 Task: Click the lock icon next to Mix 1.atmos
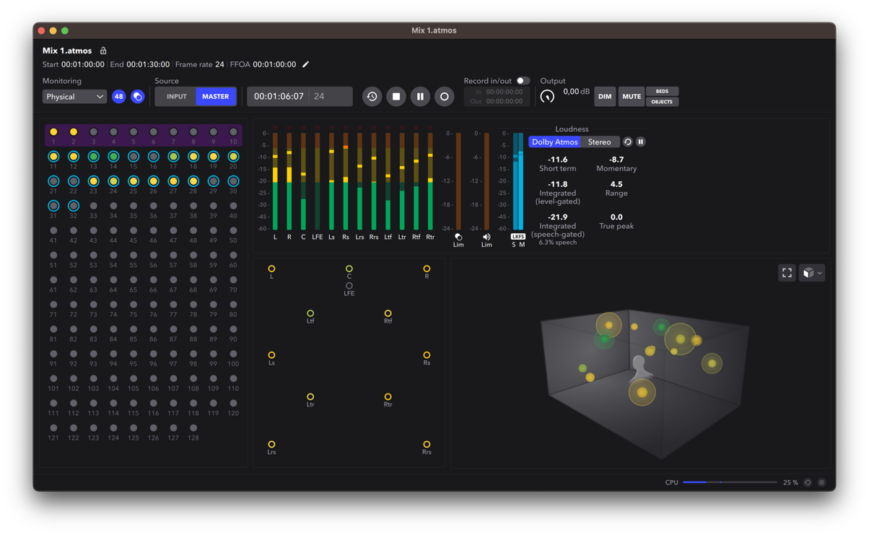point(103,50)
